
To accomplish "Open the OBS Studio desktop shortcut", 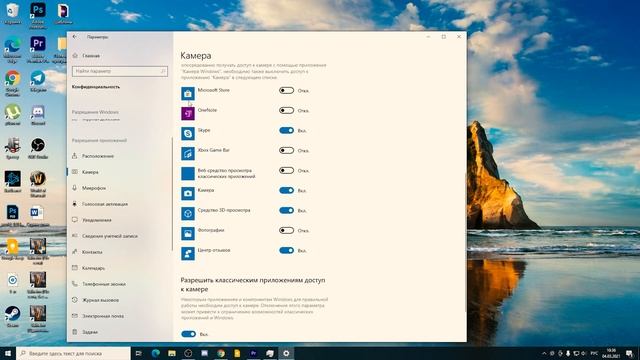I will (38, 148).
